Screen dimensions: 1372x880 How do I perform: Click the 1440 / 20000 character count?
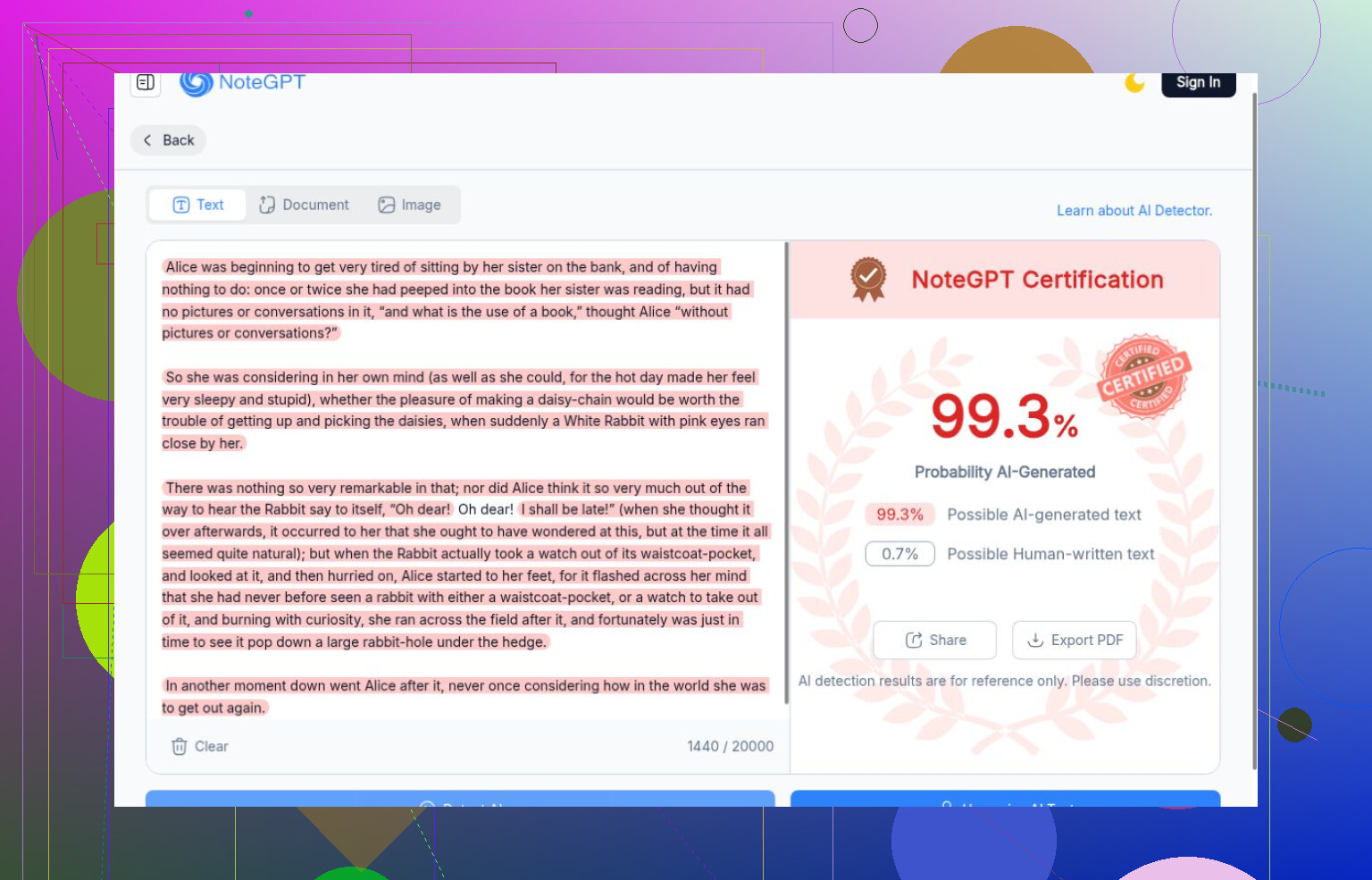pos(730,746)
